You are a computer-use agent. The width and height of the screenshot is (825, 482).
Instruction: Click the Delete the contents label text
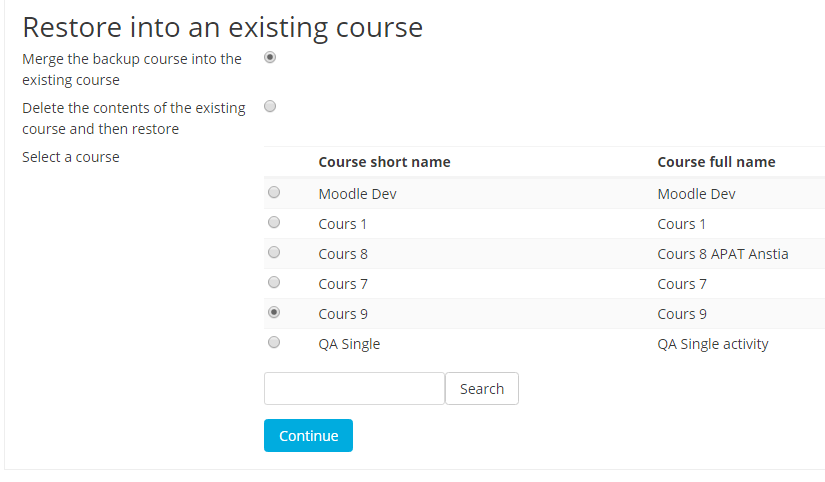[x=134, y=118]
